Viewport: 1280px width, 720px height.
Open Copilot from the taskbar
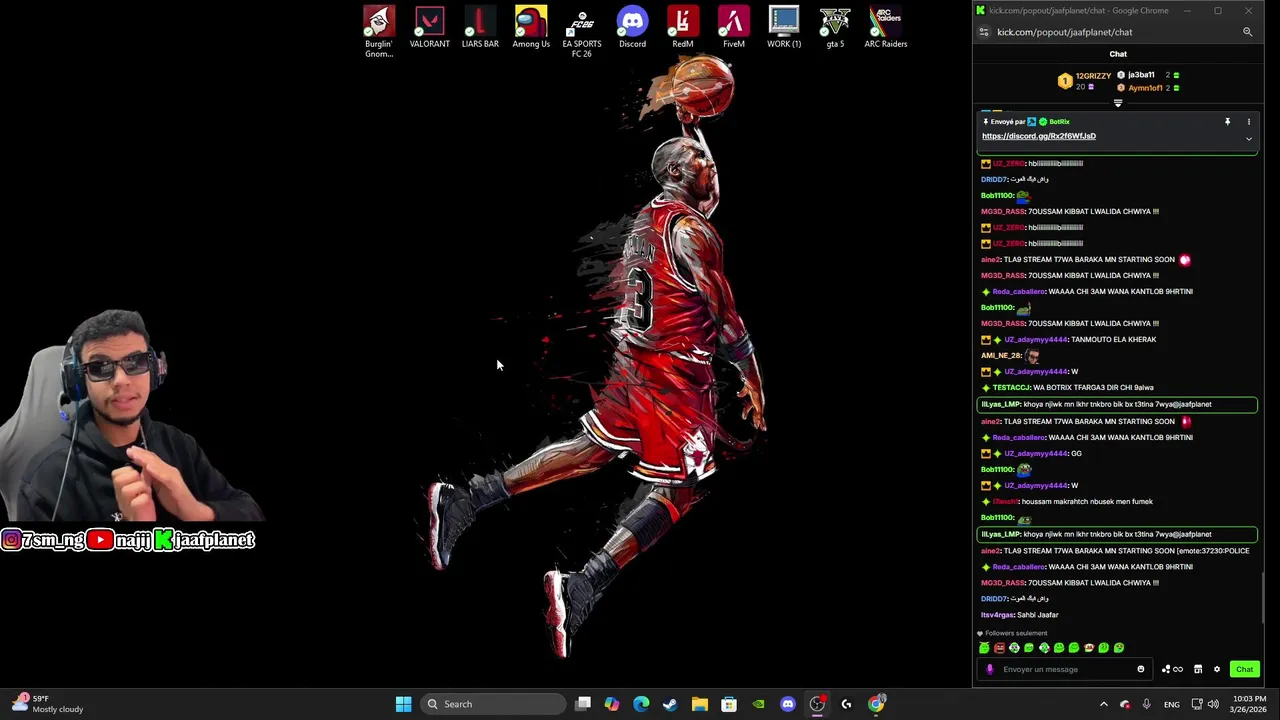click(x=612, y=704)
